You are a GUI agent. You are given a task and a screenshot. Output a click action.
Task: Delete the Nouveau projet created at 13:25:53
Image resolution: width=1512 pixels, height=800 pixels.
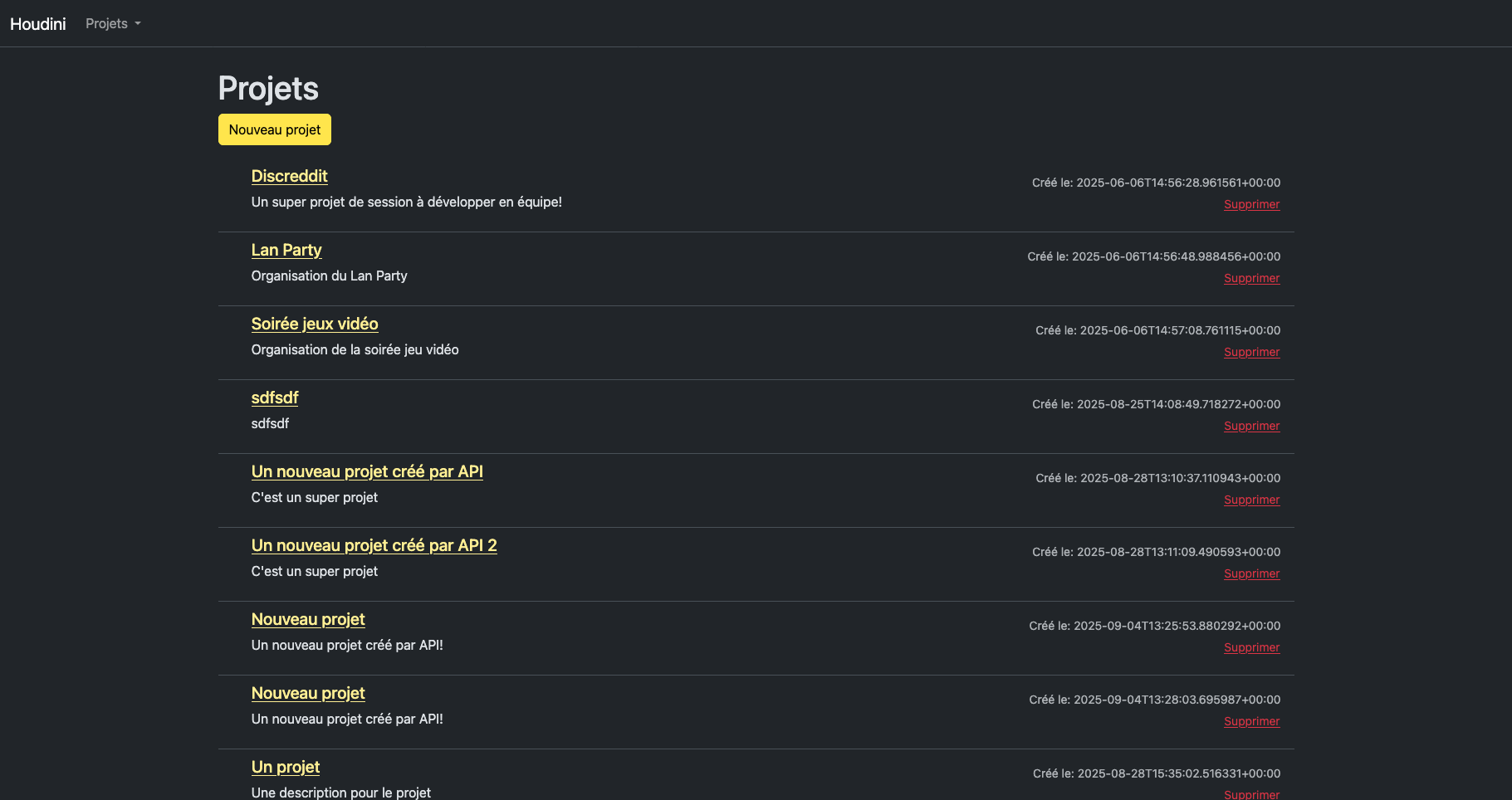point(1251,647)
